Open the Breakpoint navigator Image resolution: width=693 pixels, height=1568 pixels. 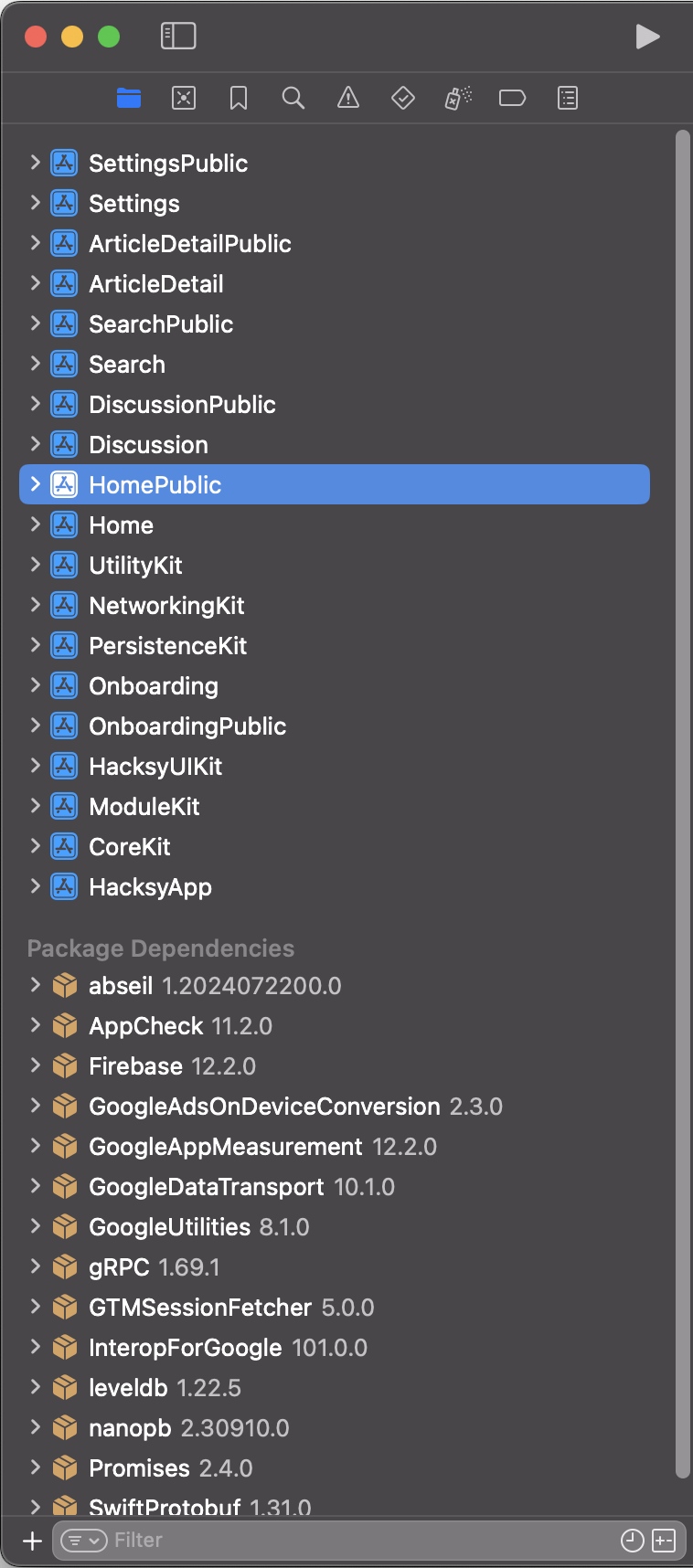[x=512, y=98]
